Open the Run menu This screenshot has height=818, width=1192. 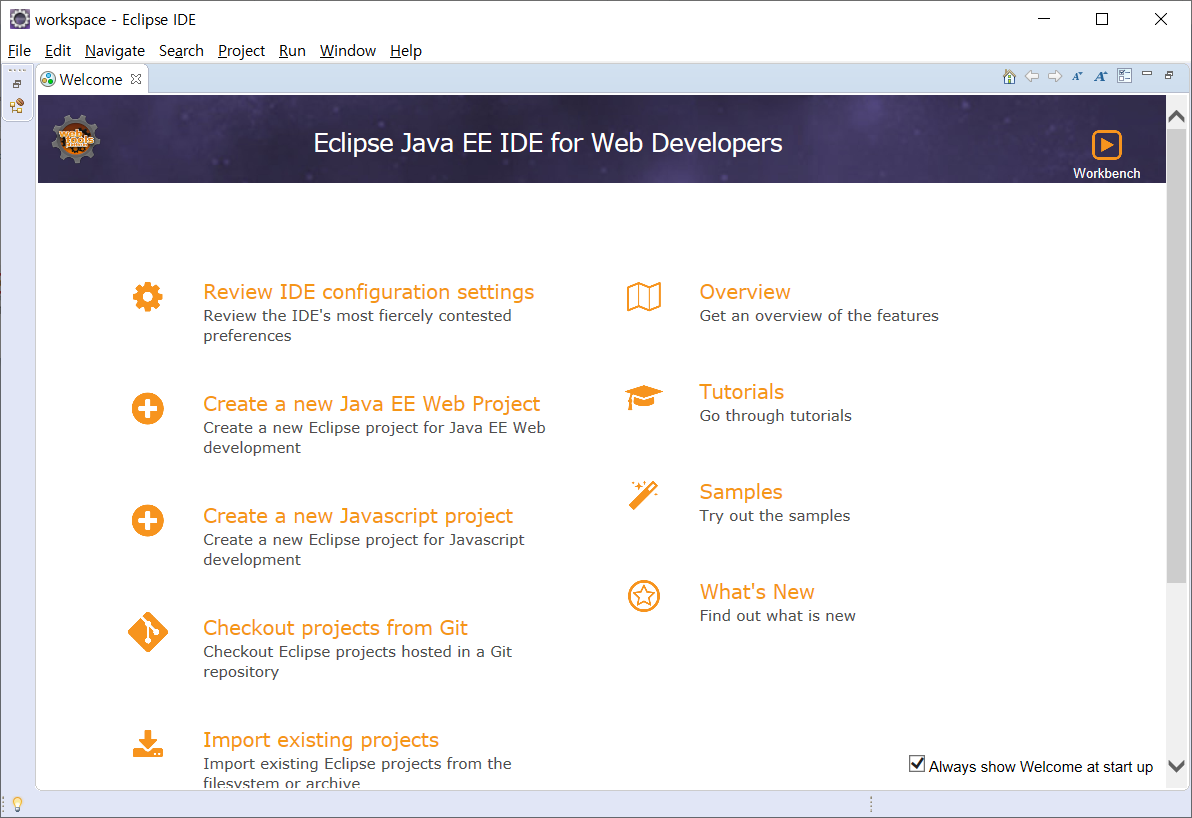tap(292, 51)
